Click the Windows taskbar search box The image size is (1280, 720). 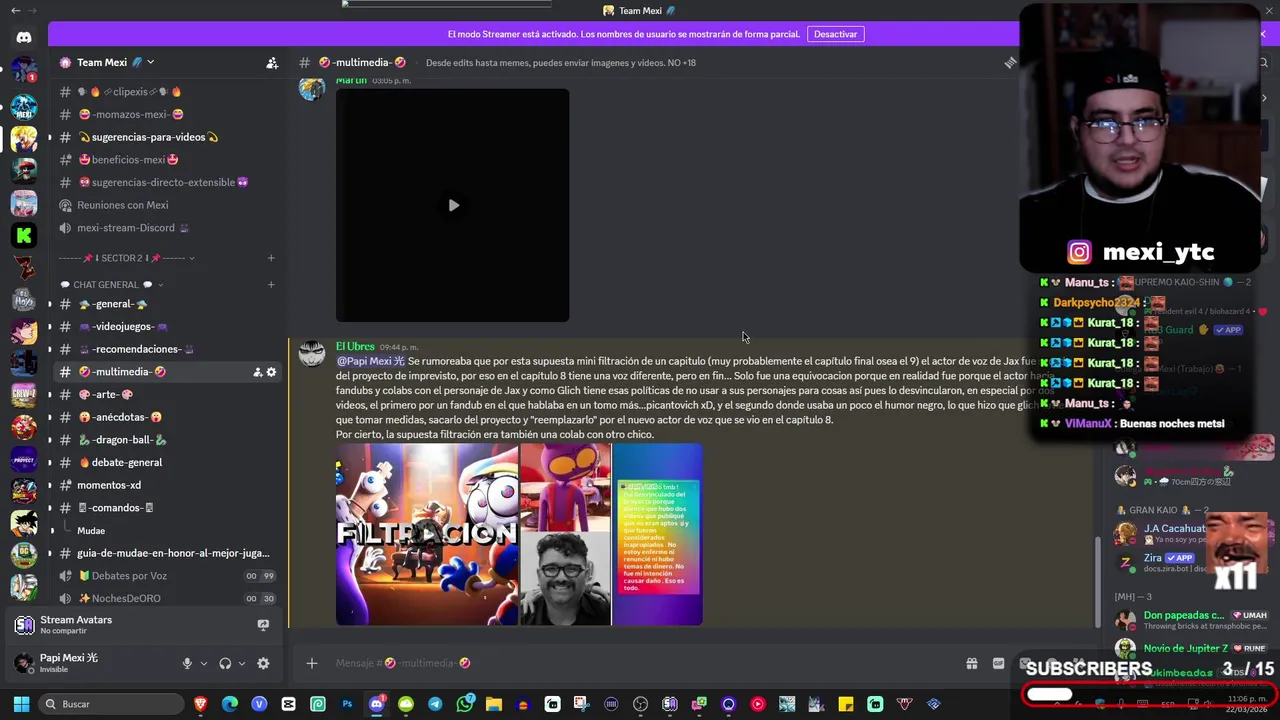pyautogui.click(x=110, y=704)
